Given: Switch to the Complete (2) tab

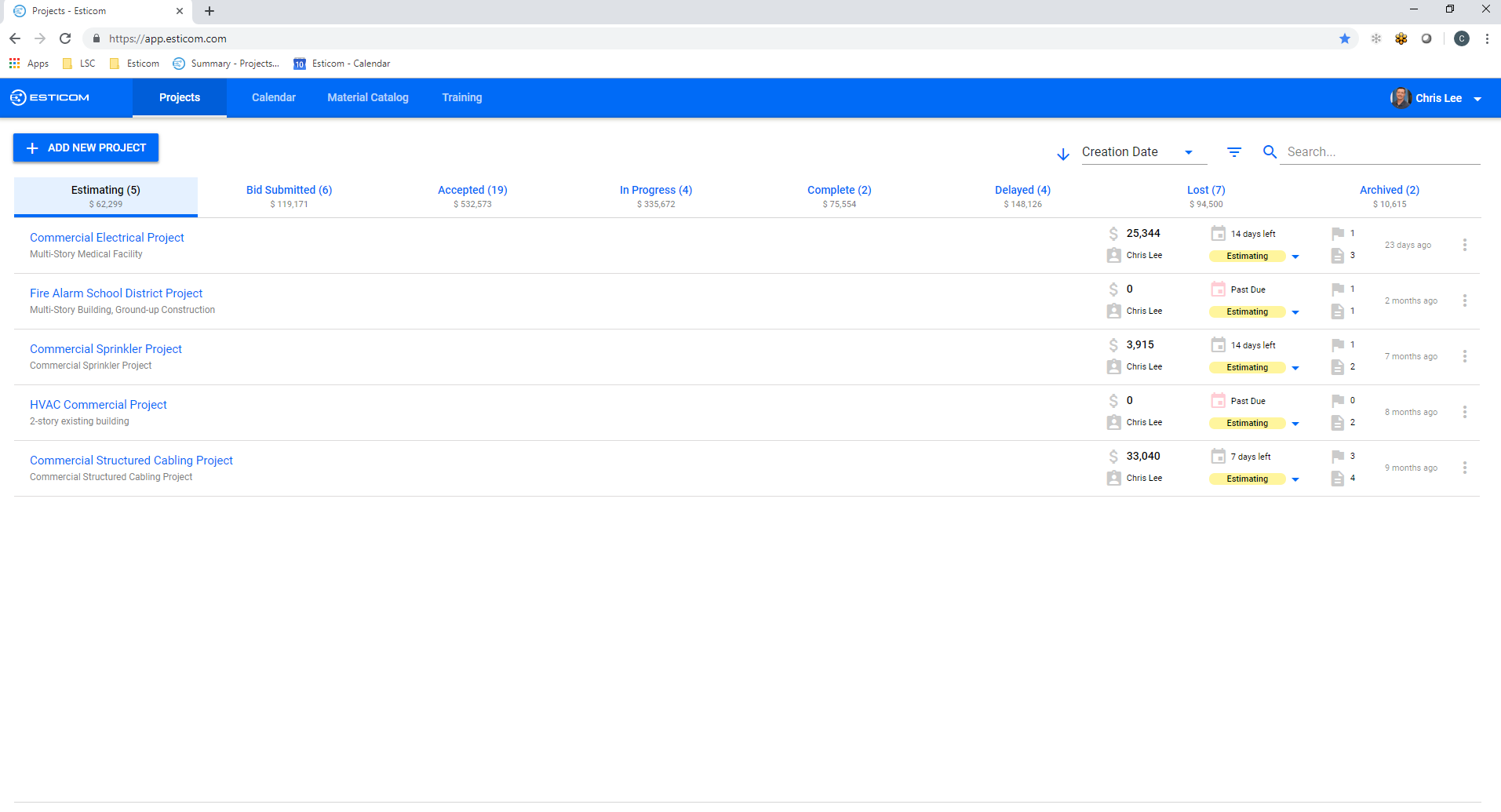Looking at the screenshot, I should (x=840, y=196).
